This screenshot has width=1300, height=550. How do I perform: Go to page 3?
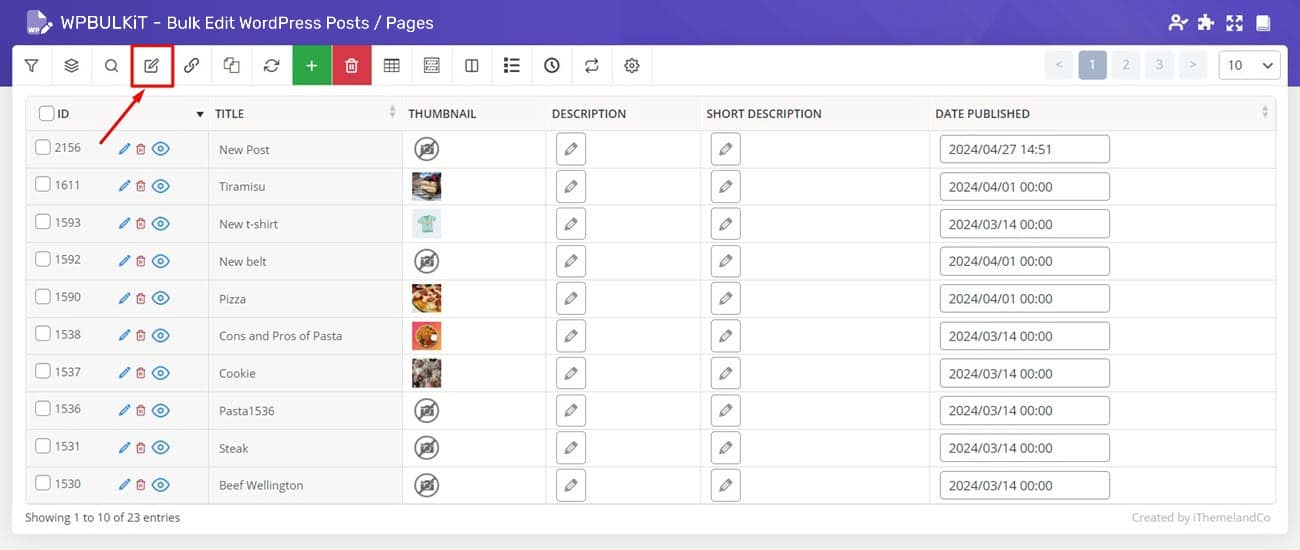click(x=1159, y=65)
